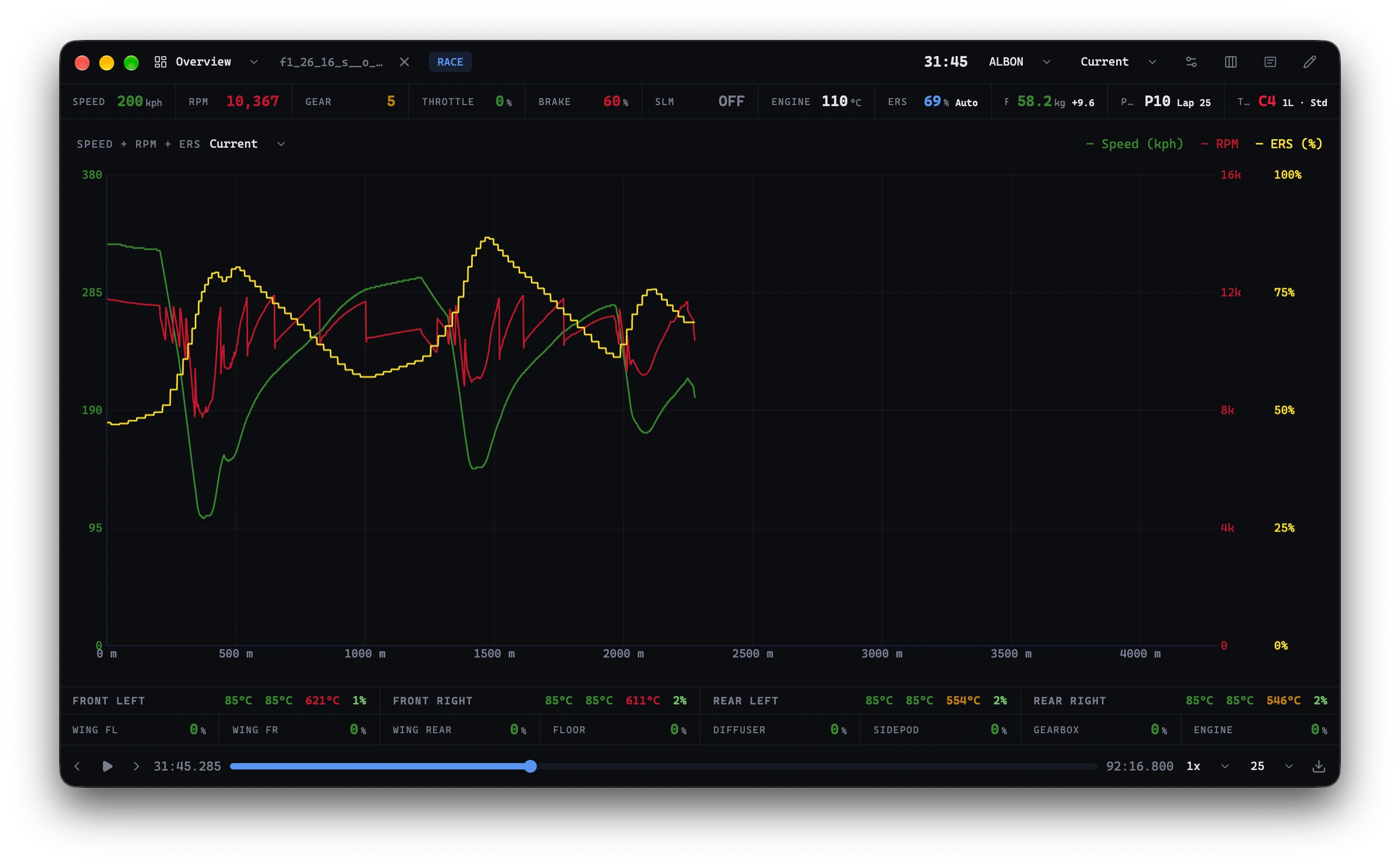Open the lap 25 selector dropdown
The height and width of the screenshot is (866, 1400).
(1271, 766)
